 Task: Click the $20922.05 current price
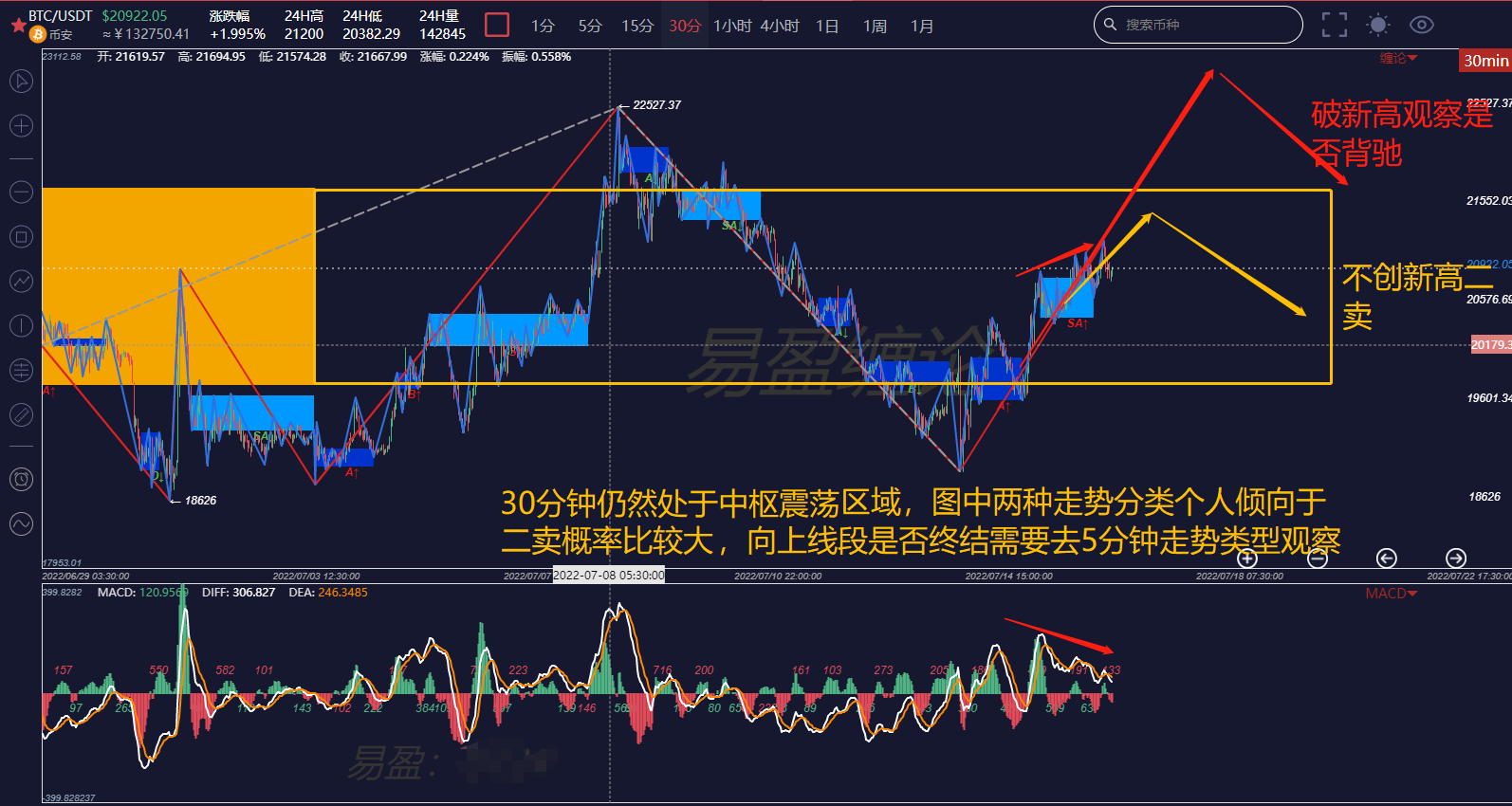135,16
